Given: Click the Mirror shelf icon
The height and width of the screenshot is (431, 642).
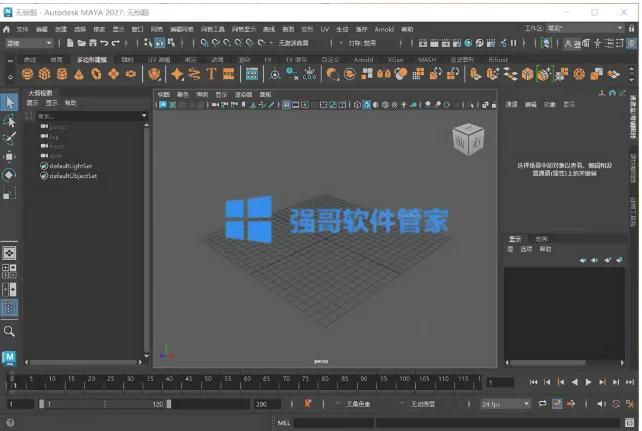Looking at the screenshot, I should coord(384,74).
